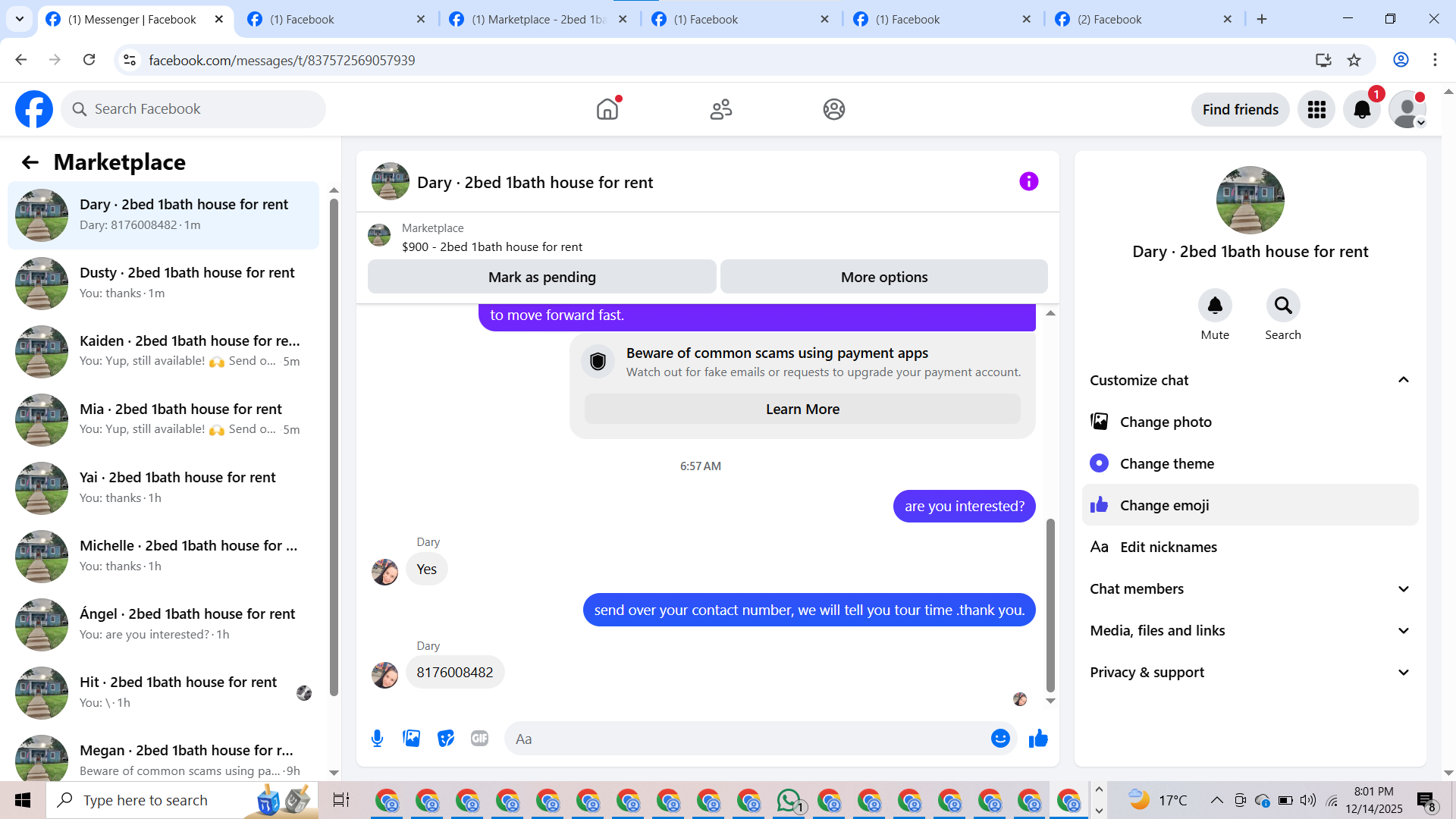Expand Privacy & support section
Viewport: 1456px width, 819px height.
[x=1403, y=673]
